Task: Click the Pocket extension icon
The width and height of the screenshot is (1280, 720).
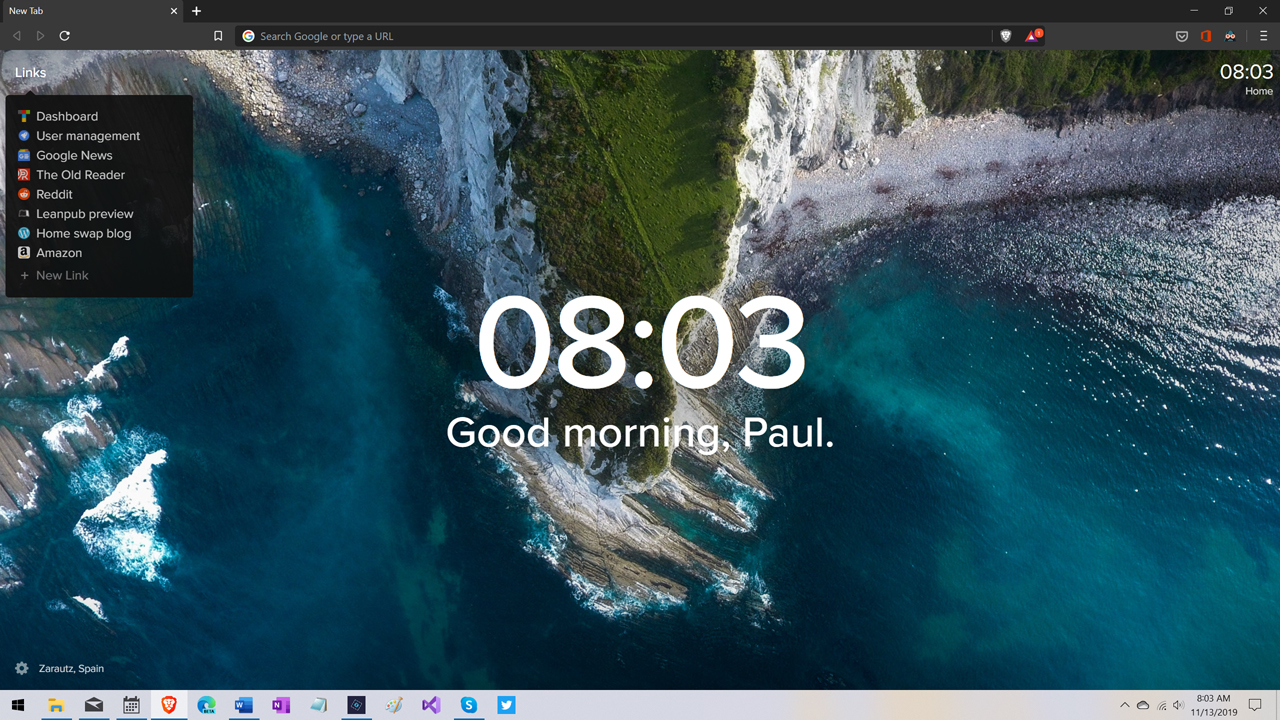Action: pyautogui.click(x=1182, y=36)
